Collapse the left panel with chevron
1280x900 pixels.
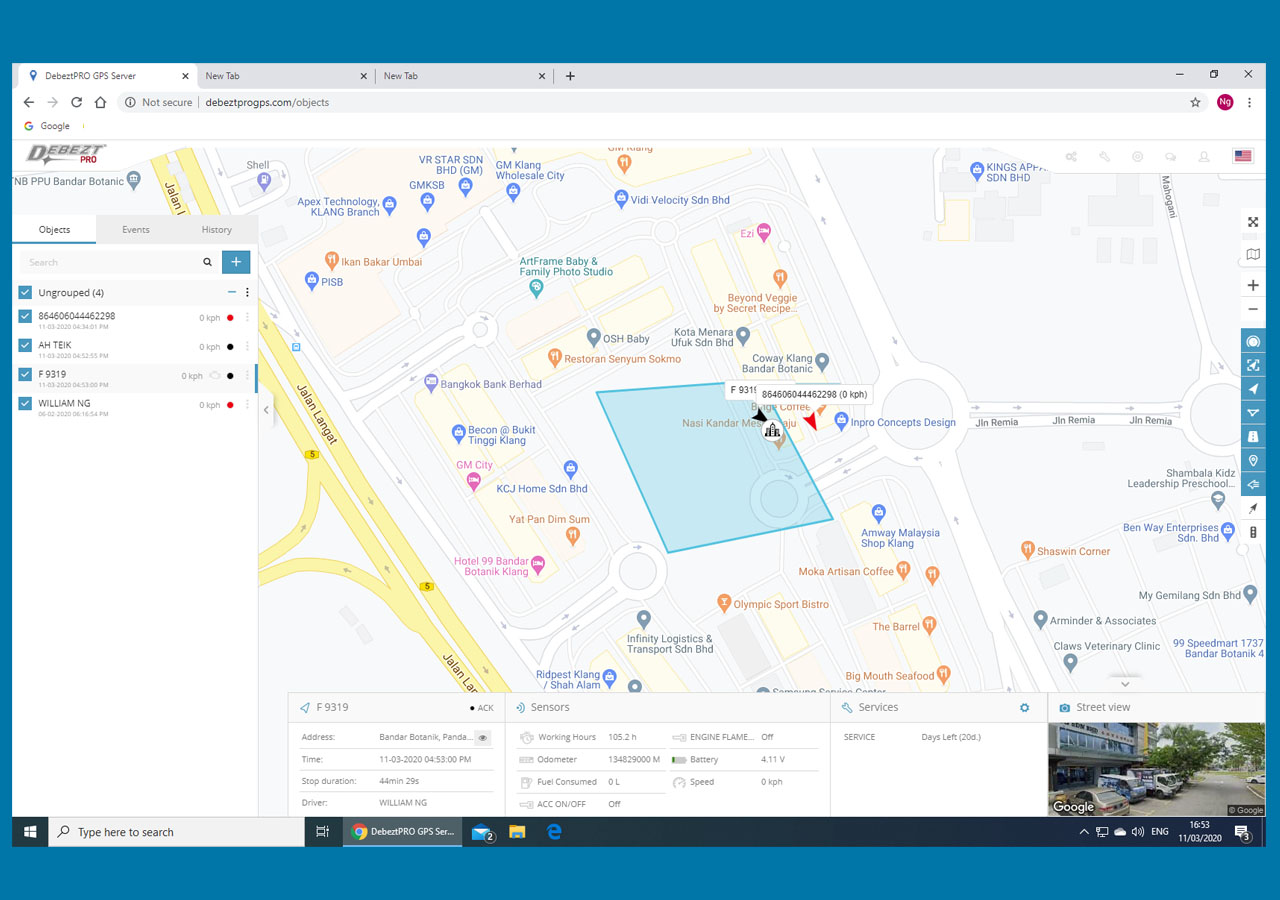266,410
